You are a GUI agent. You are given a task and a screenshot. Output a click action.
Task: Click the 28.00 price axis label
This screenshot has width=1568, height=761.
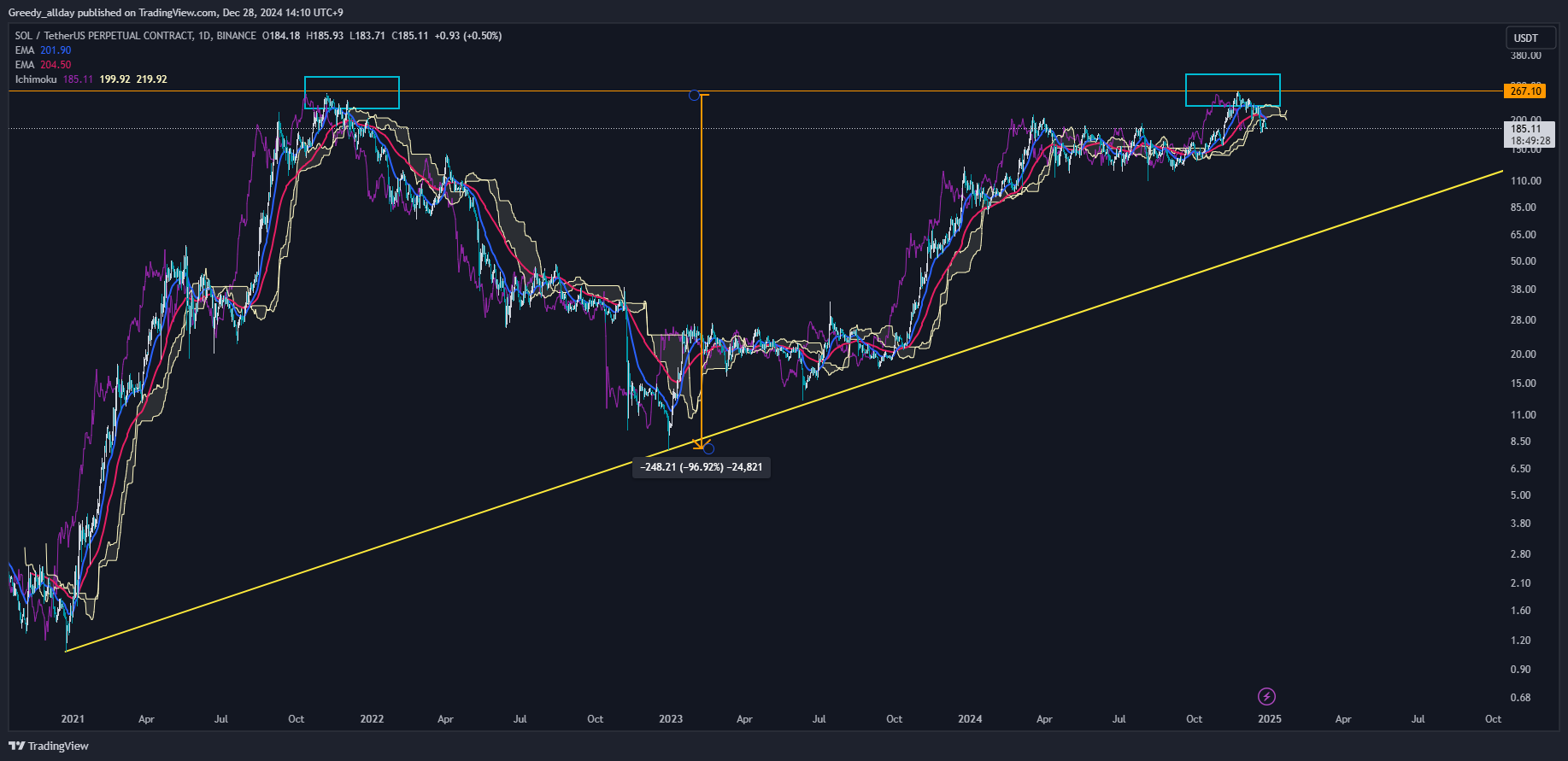(x=1524, y=320)
